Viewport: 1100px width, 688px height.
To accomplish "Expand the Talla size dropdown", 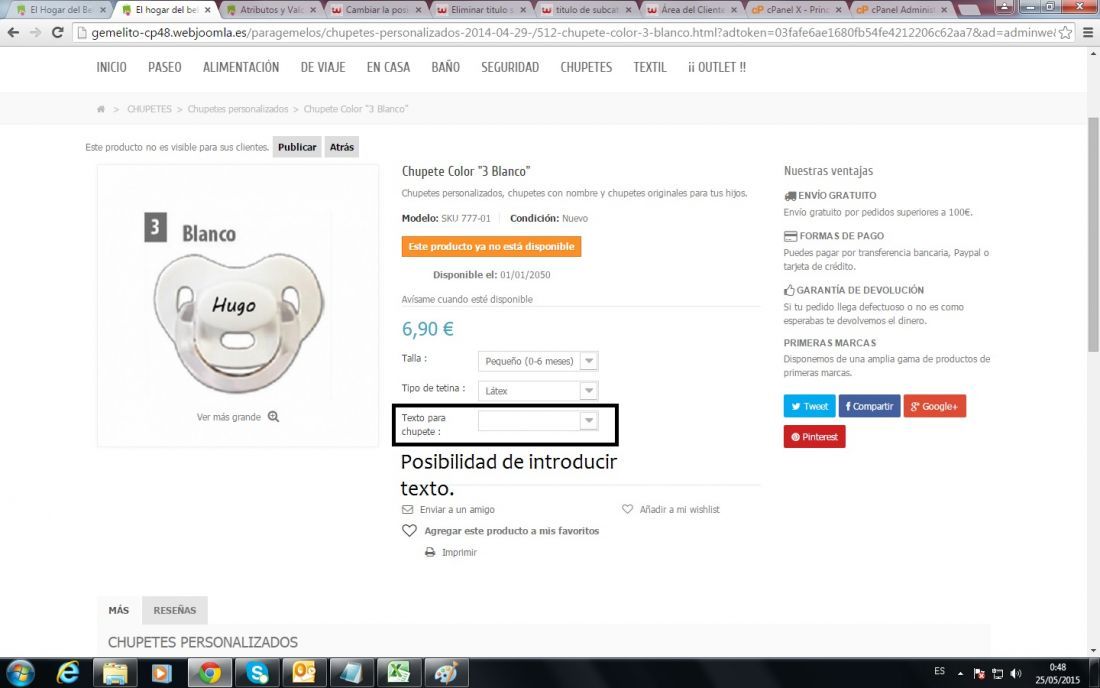I will 538,361.
